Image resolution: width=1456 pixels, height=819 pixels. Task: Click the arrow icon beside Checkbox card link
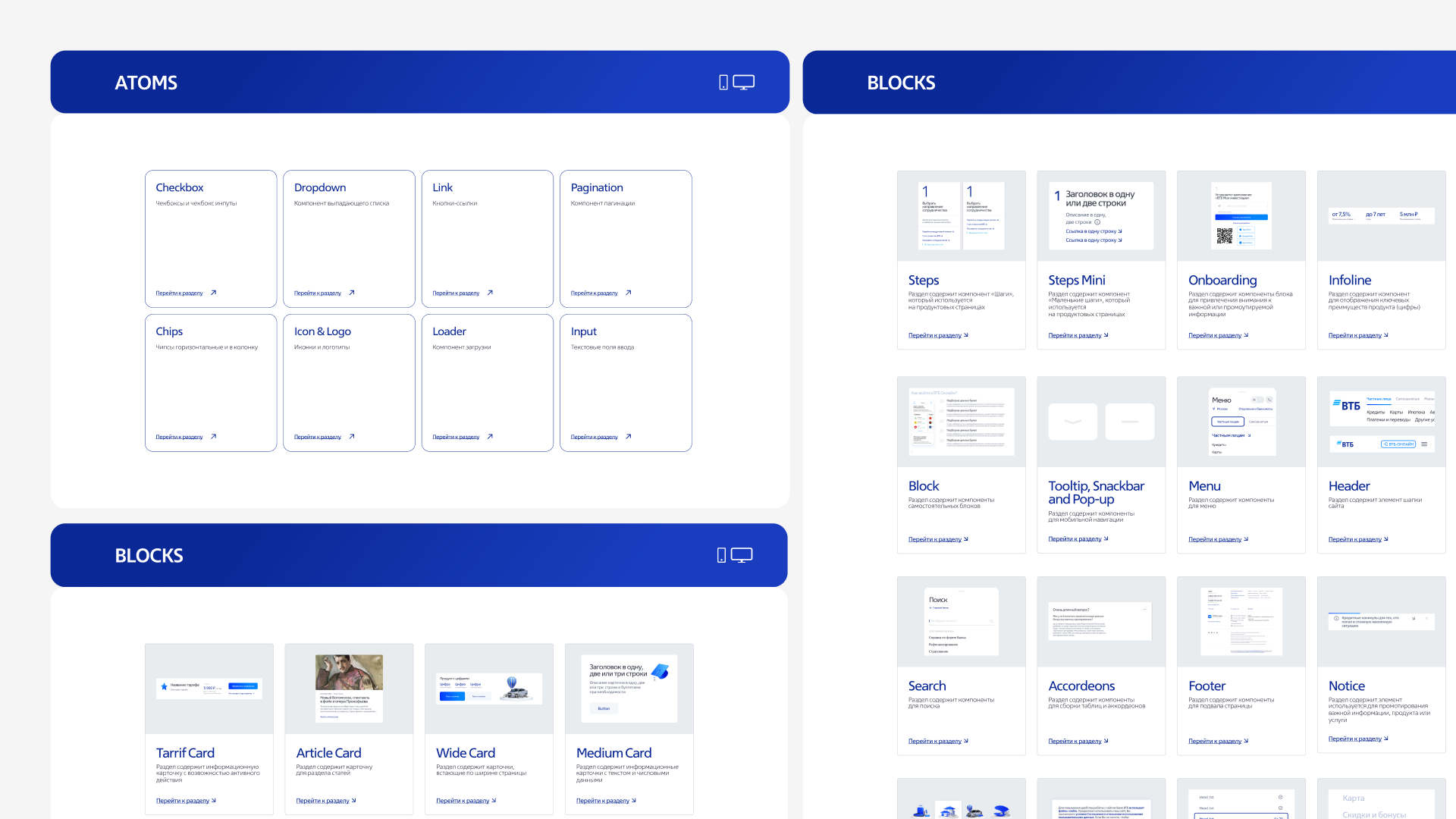pos(213,293)
